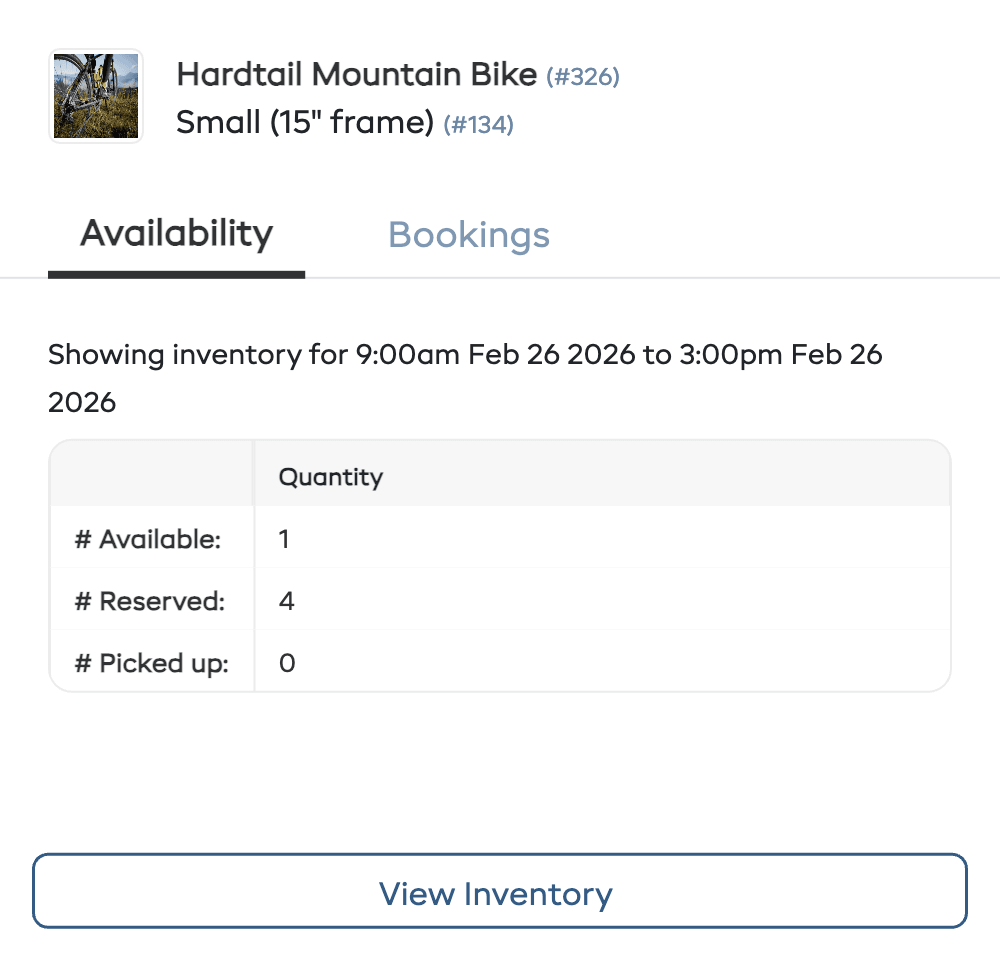The image size is (1000, 970).
Task: Click the empty header cell above row labels
Action: pyautogui.click(x=151, y=477)
